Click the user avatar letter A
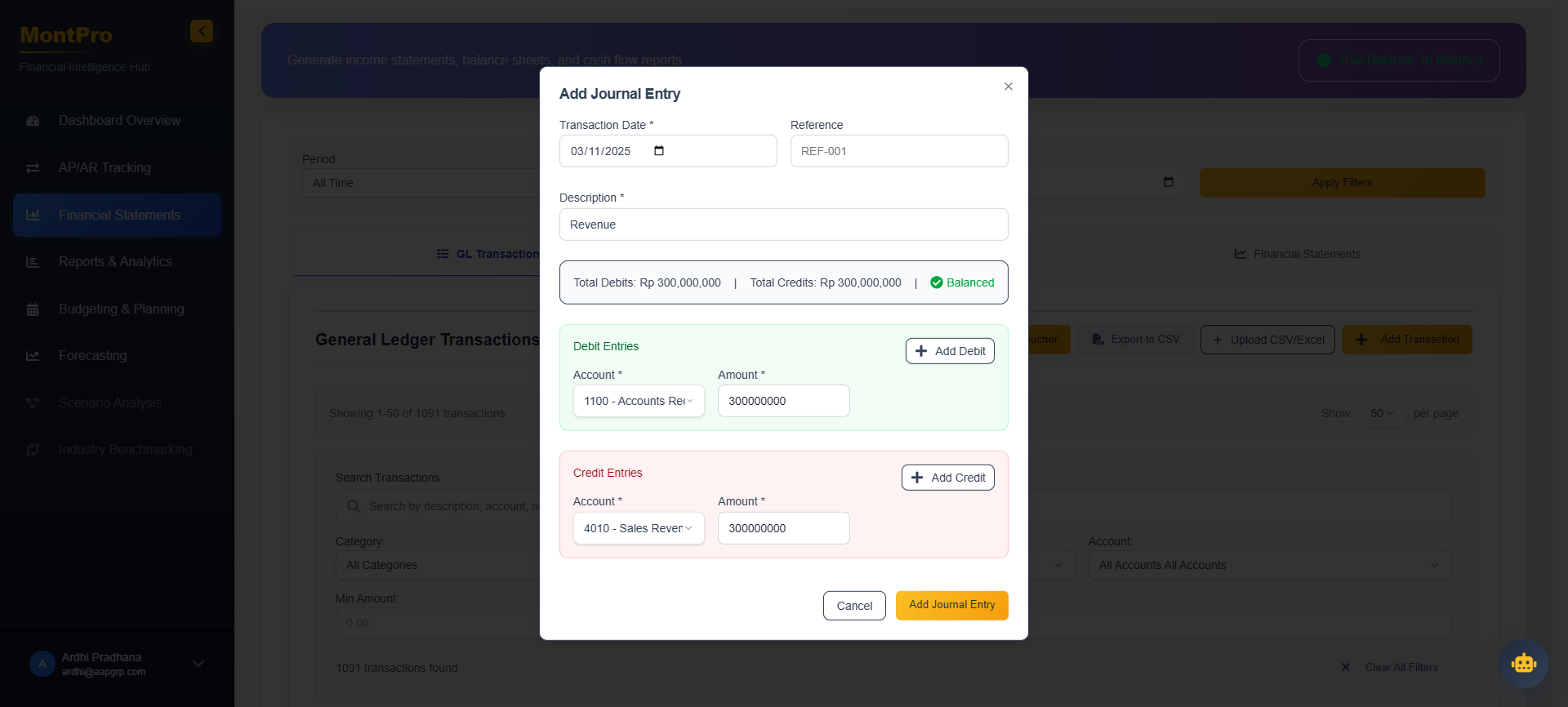Image resolution: width=1568 pixels, height=707 pixels. [x=42, y=664]
